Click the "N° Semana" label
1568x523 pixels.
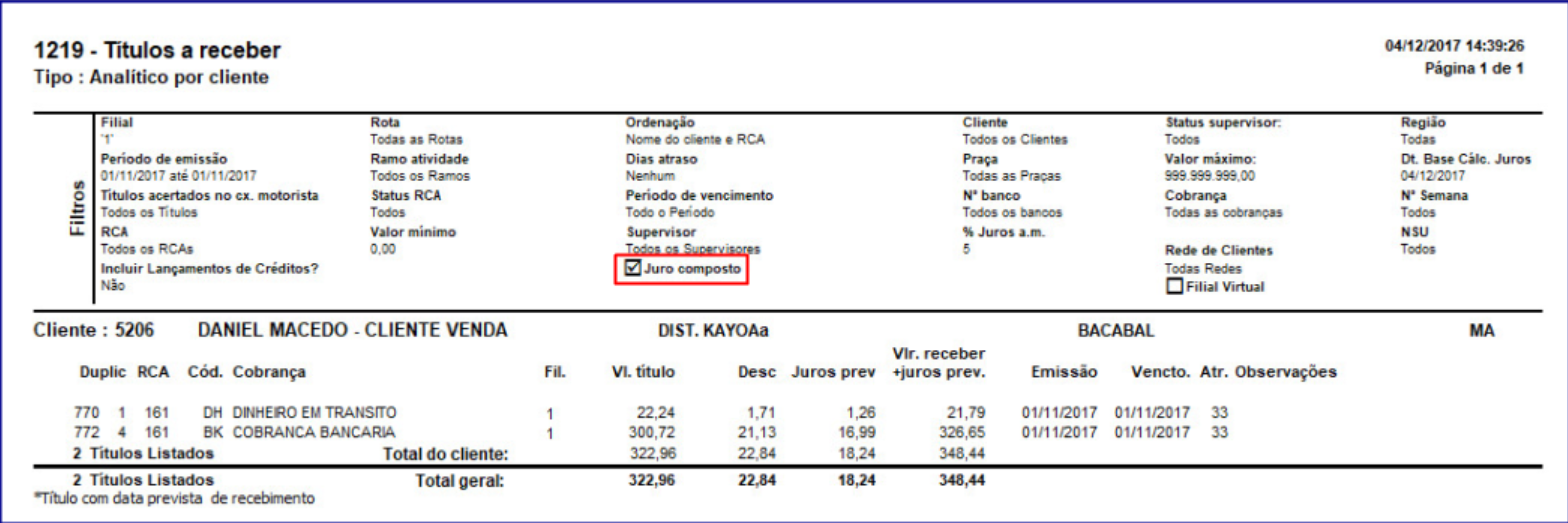coord(1434,196)
